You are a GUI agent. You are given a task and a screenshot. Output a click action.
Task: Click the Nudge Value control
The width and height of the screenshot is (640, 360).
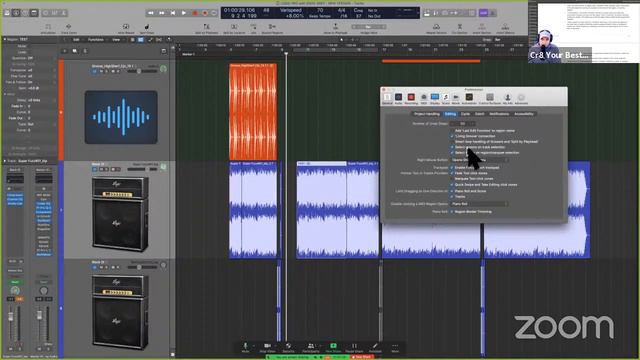(x=369, y=27)
